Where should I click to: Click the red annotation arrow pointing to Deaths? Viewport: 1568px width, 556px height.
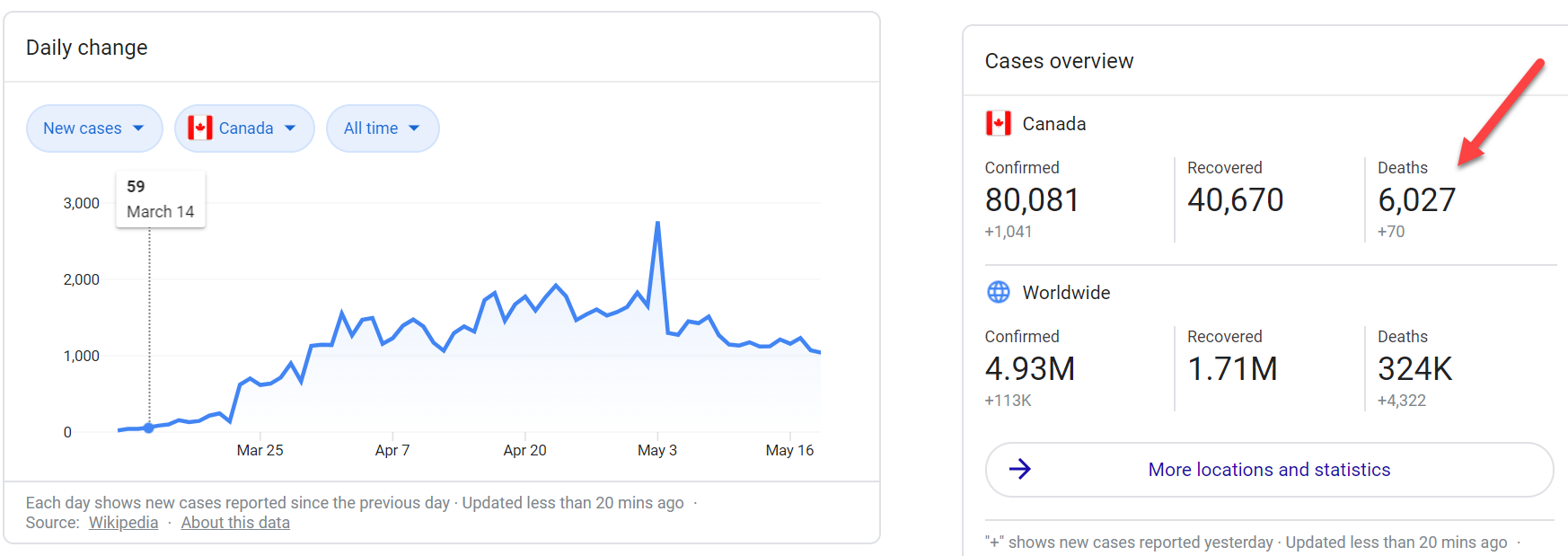[x=1503, y=111]
